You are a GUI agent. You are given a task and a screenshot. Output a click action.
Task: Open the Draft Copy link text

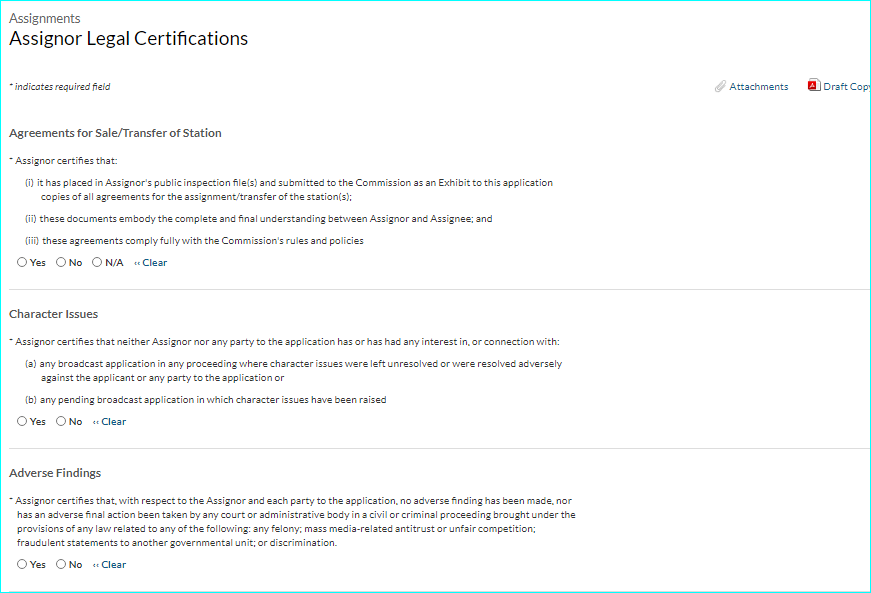(846, 87)
